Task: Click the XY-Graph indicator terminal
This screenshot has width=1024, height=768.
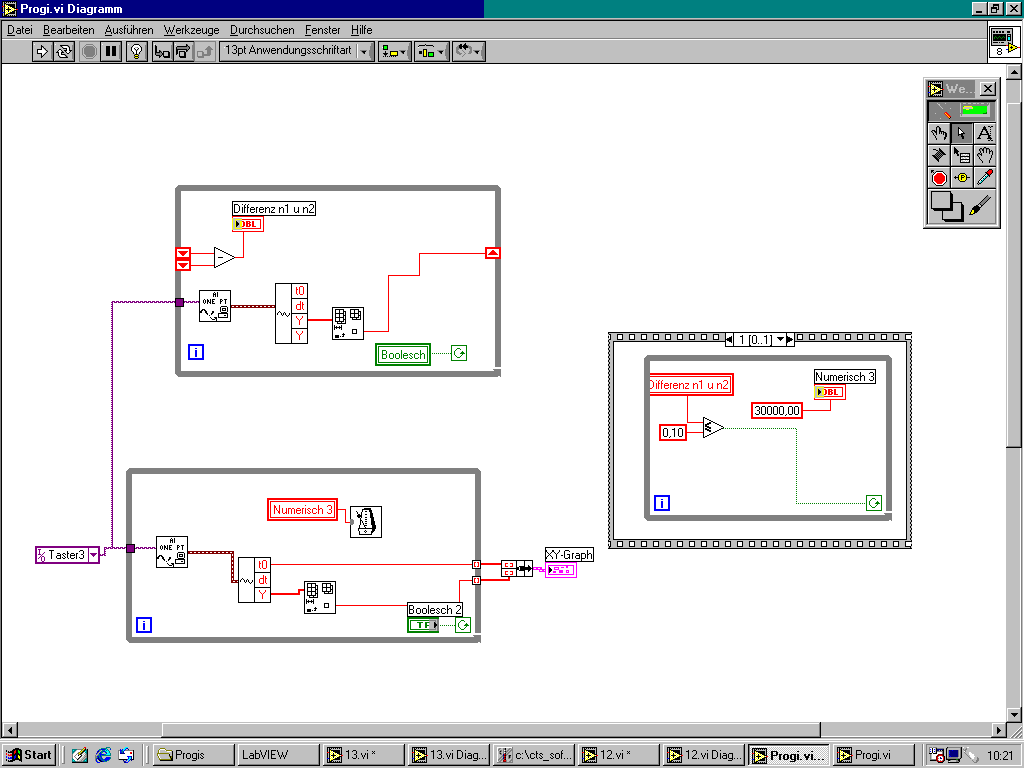Action: tap(561, 570)
